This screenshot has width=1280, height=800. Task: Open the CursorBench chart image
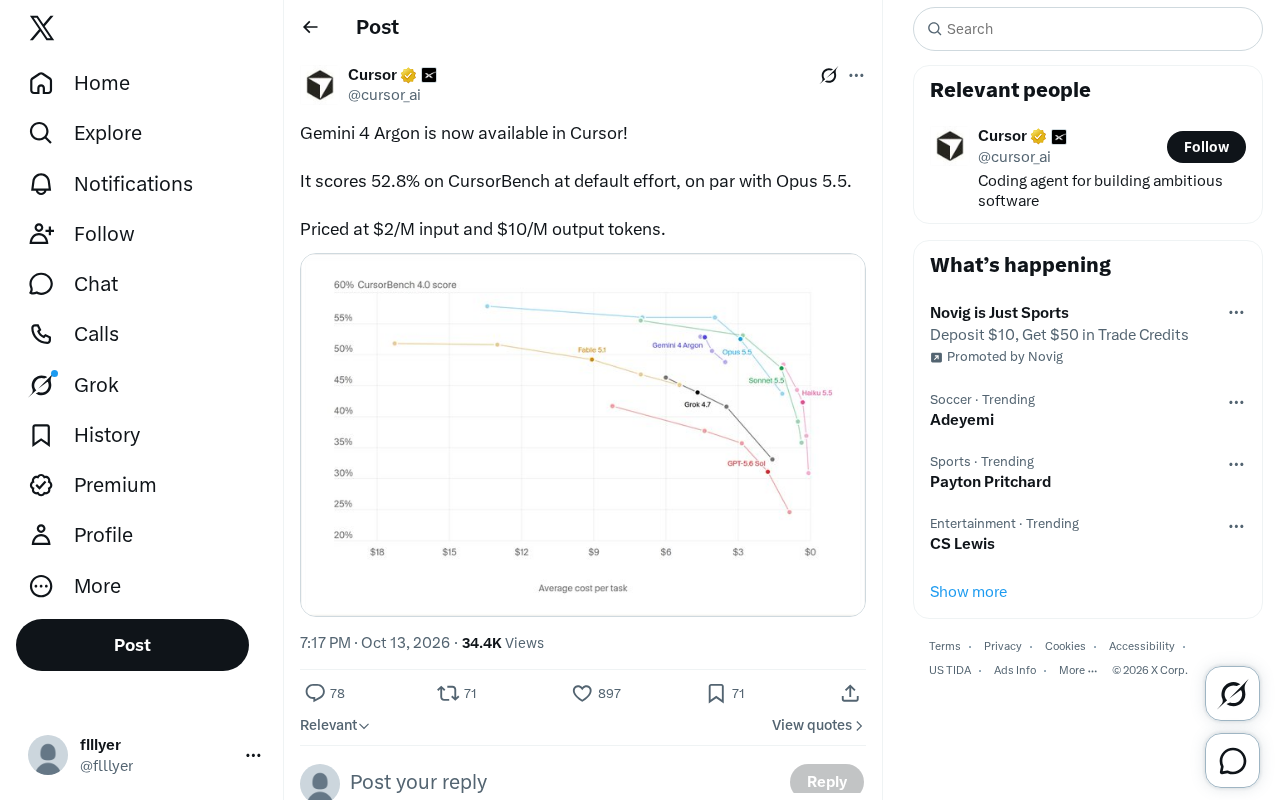coord(583,435)
